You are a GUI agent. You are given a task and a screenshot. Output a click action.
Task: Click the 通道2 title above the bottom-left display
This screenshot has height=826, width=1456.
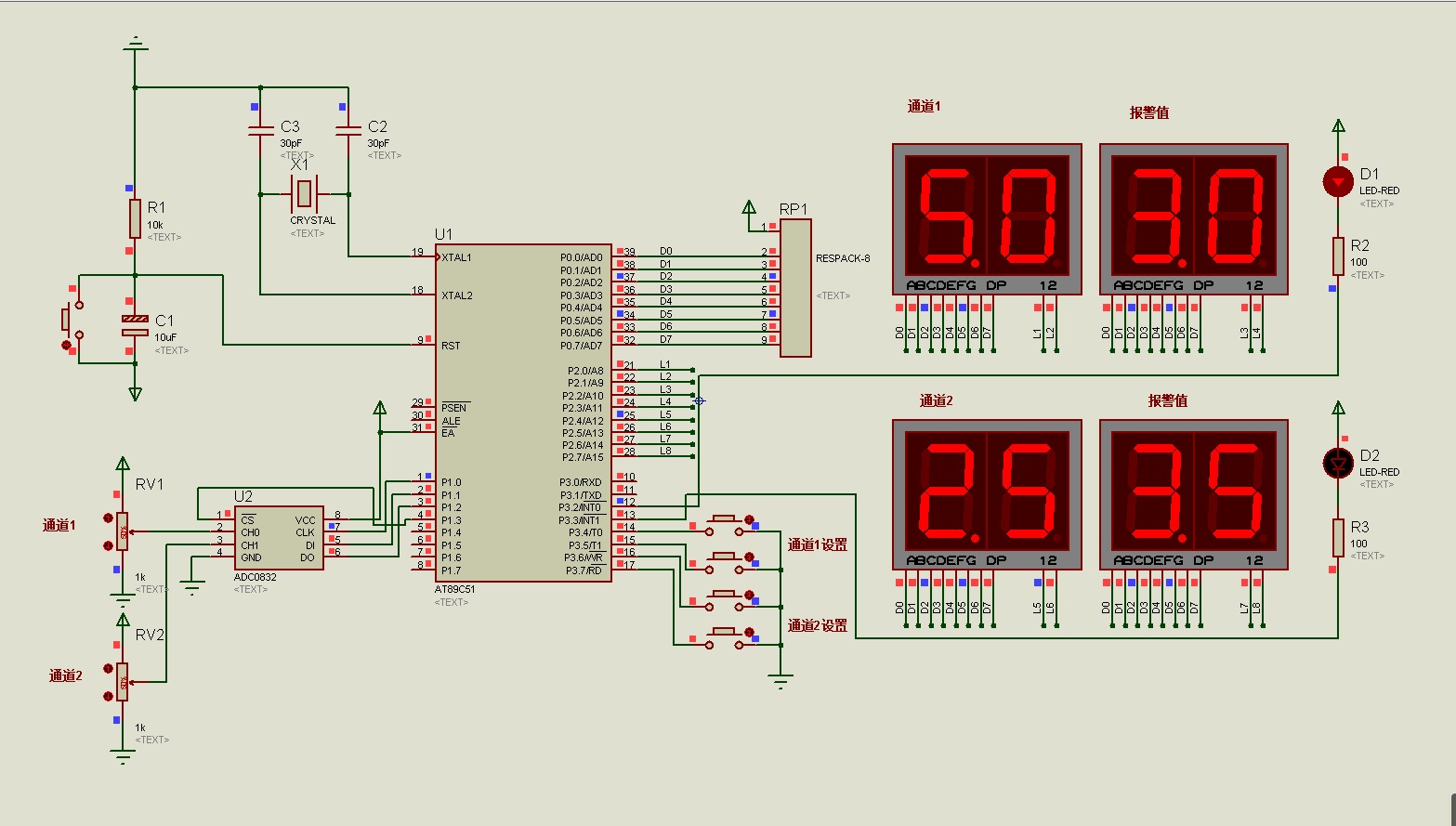pos(937,401)
